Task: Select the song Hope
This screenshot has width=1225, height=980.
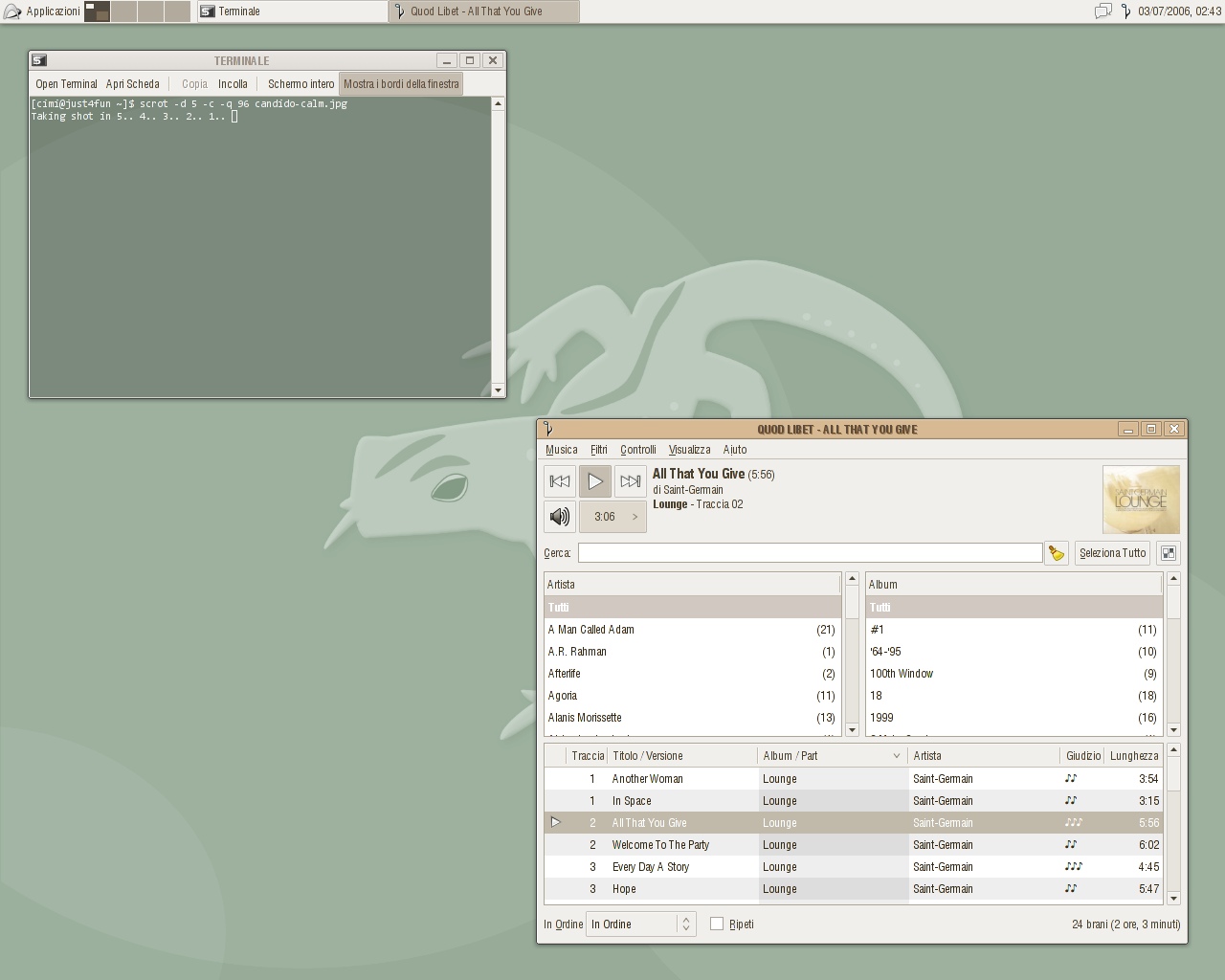Action: (854, 889)
